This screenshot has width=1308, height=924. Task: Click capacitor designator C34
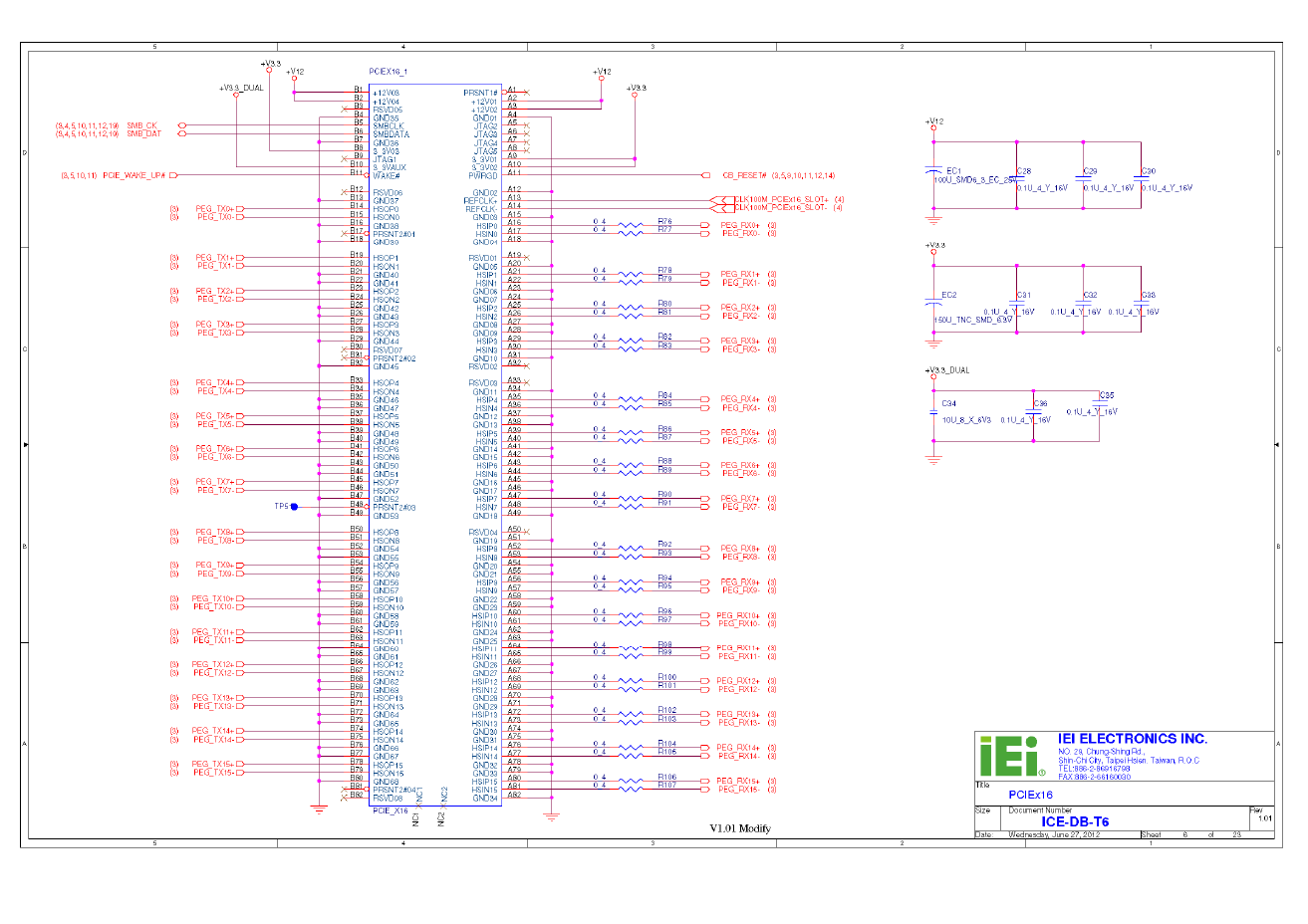coord(948,403)
